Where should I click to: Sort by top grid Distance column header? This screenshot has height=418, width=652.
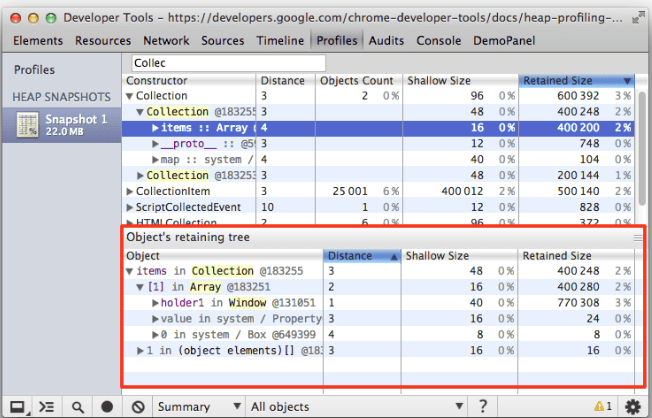286,81
